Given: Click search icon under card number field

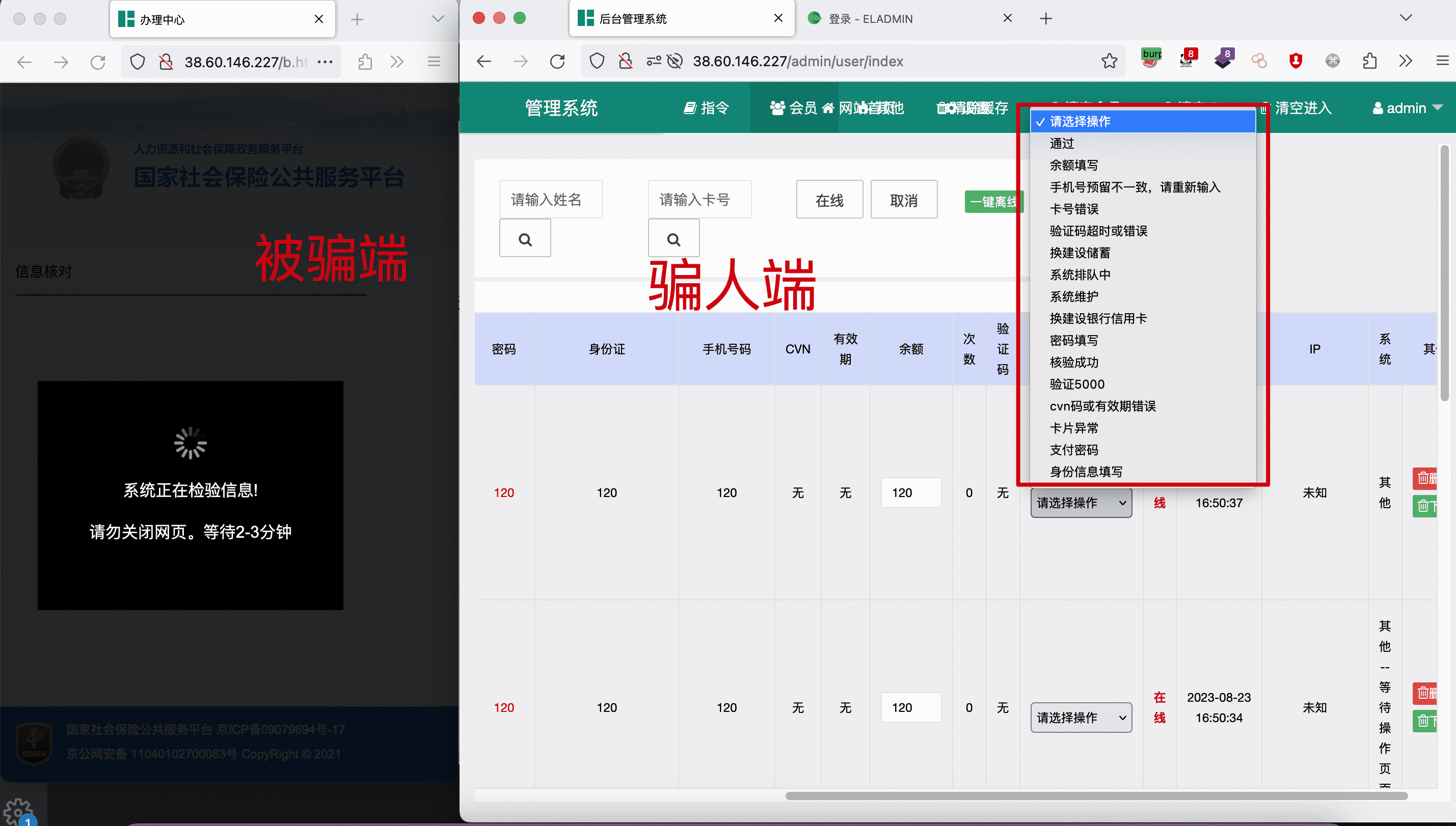Looking at the screenshot, I should [x=673, y=239].
